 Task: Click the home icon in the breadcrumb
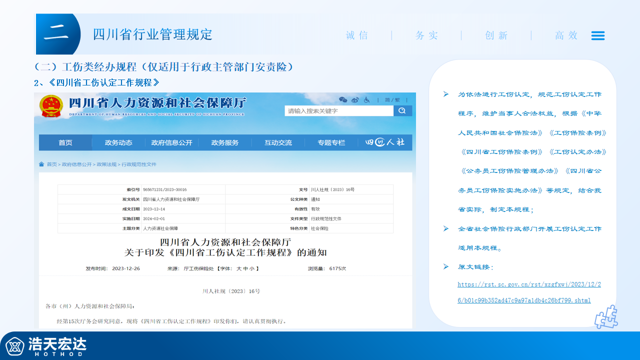pos(41,164)
